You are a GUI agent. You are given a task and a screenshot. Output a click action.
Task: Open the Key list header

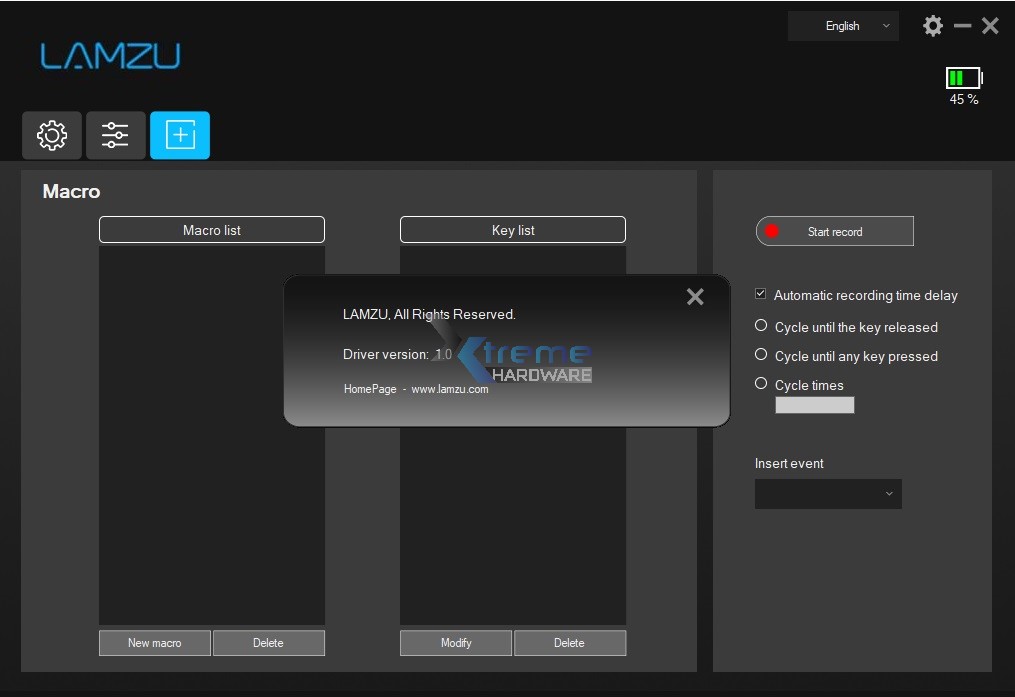click(512, 229)
